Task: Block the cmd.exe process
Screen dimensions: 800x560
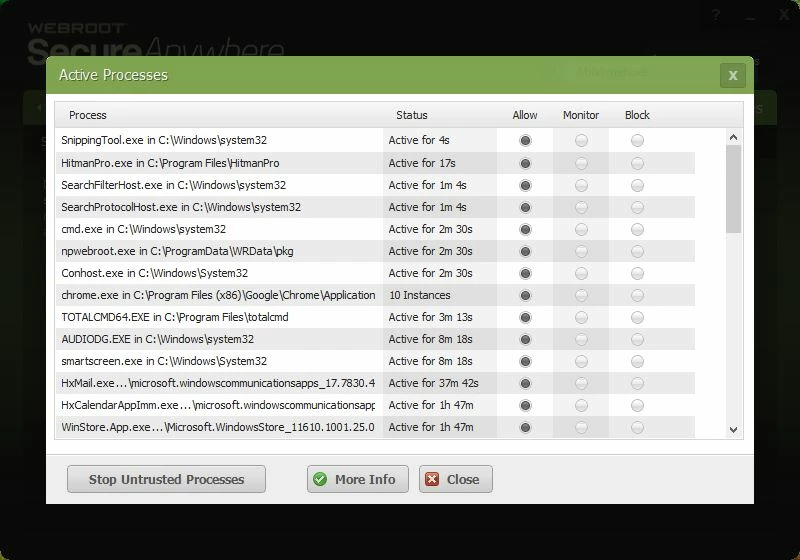Action: tap(637, 229)
